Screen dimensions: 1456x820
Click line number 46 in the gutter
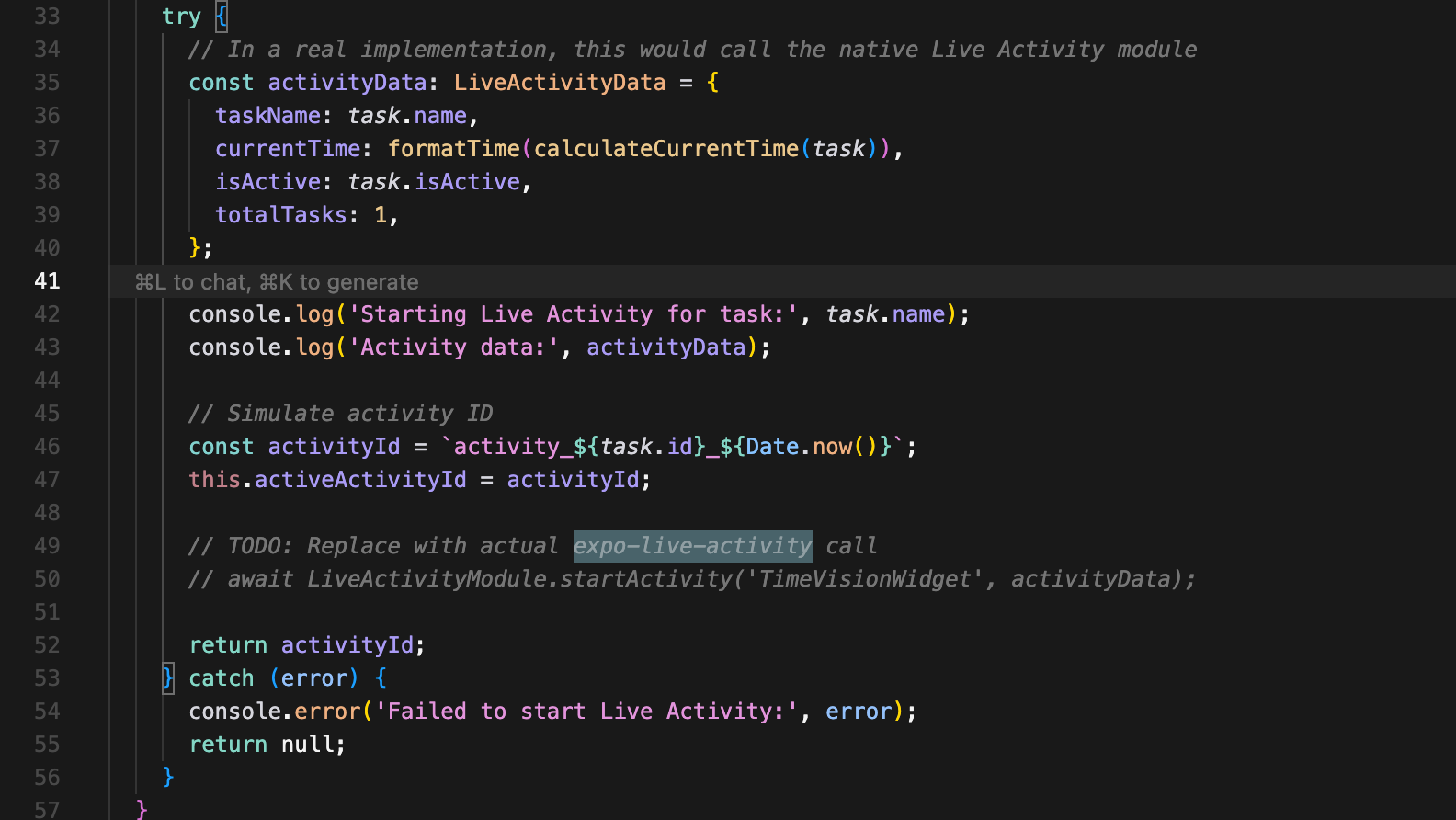[47, 446]
